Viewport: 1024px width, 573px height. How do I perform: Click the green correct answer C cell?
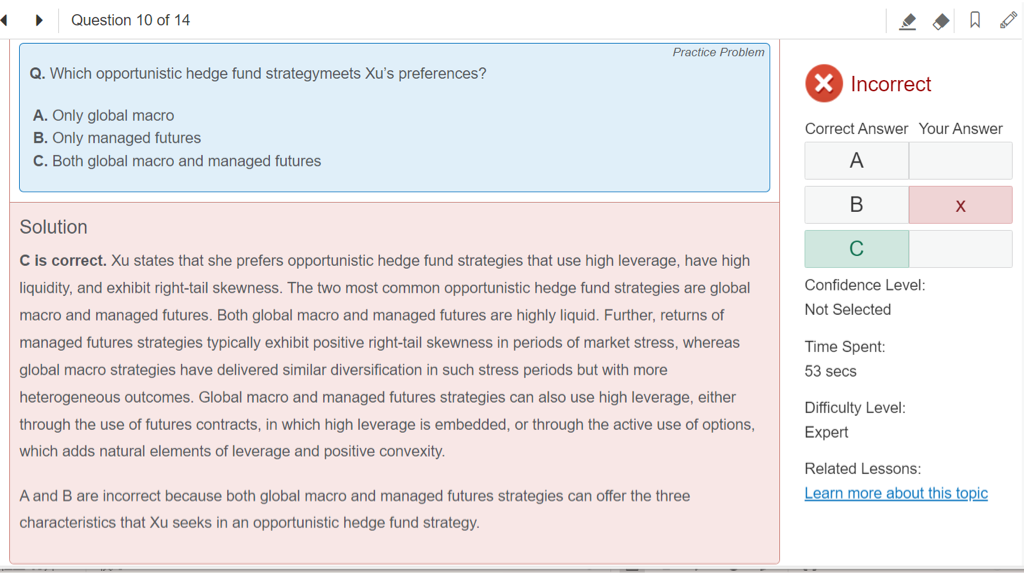[856, 249]
